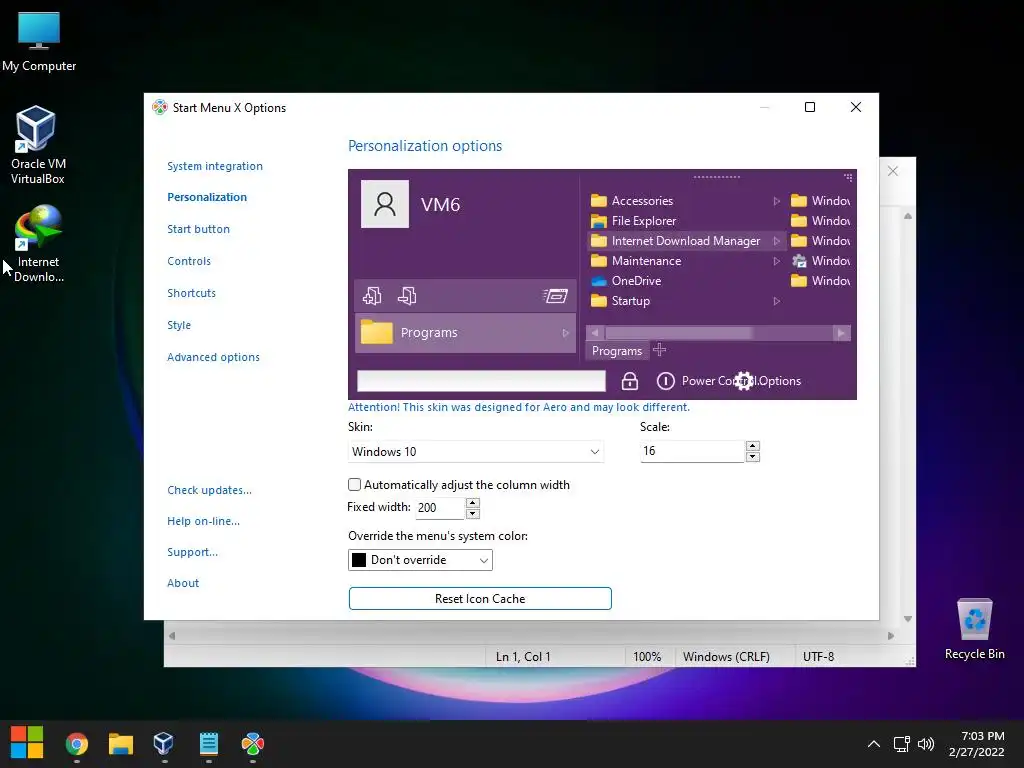Click the Windows (CRLF) entry in Notepad status bar
Screen dimensions: 1024x768
click(x=726, y=656)
